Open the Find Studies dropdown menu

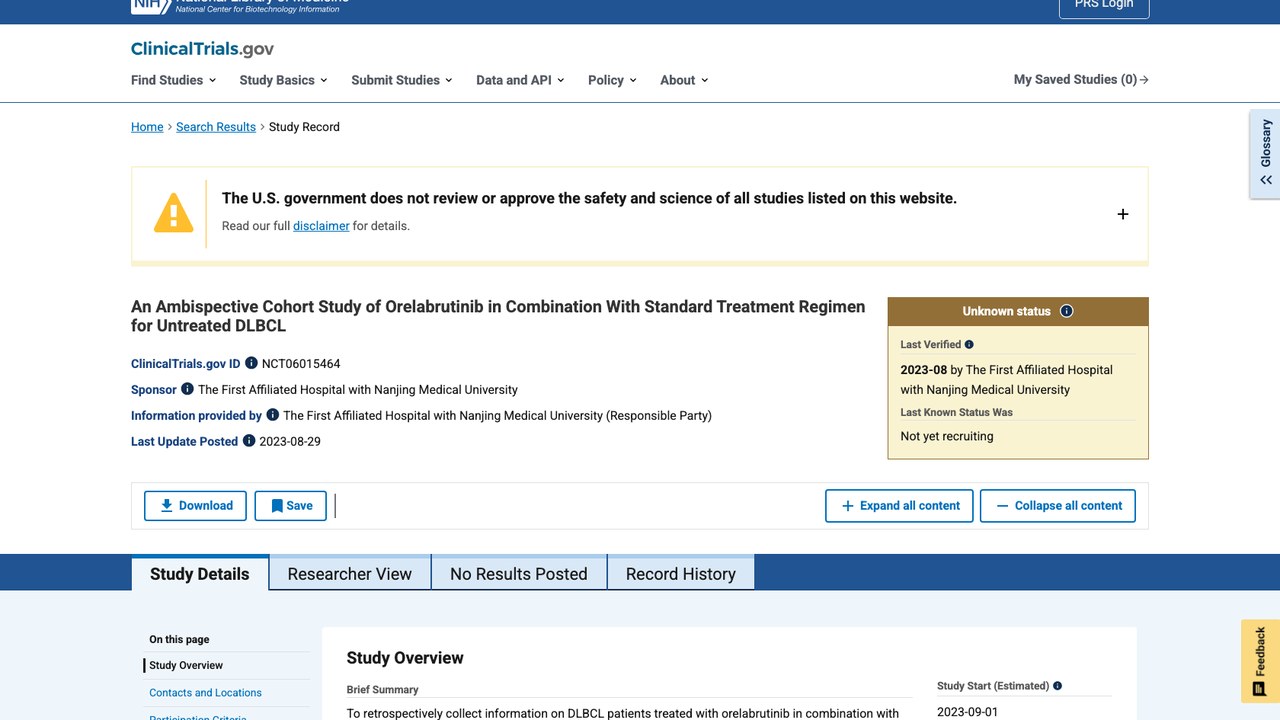coord(174,80)
